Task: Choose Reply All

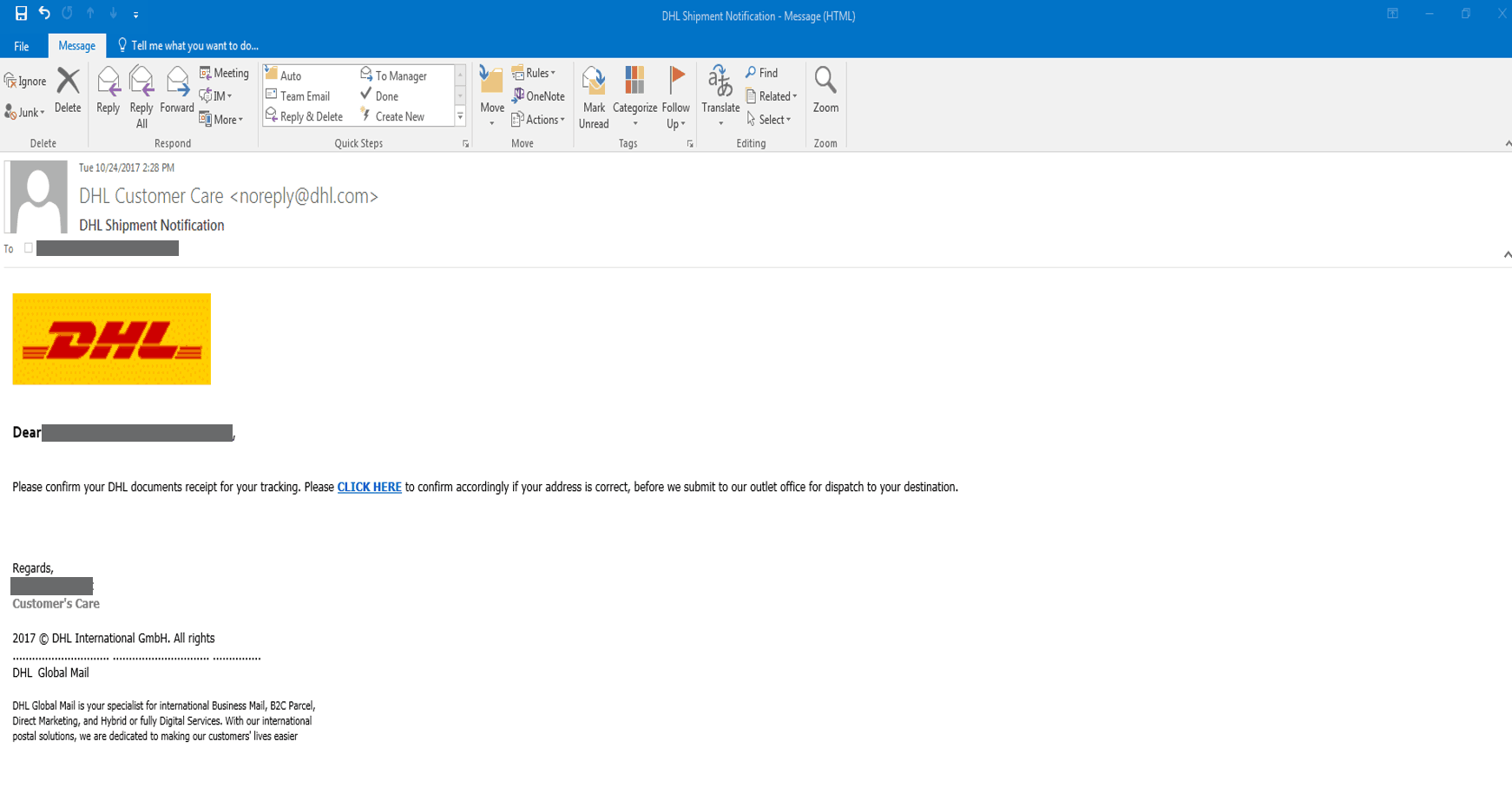Action: coord(141,97)
